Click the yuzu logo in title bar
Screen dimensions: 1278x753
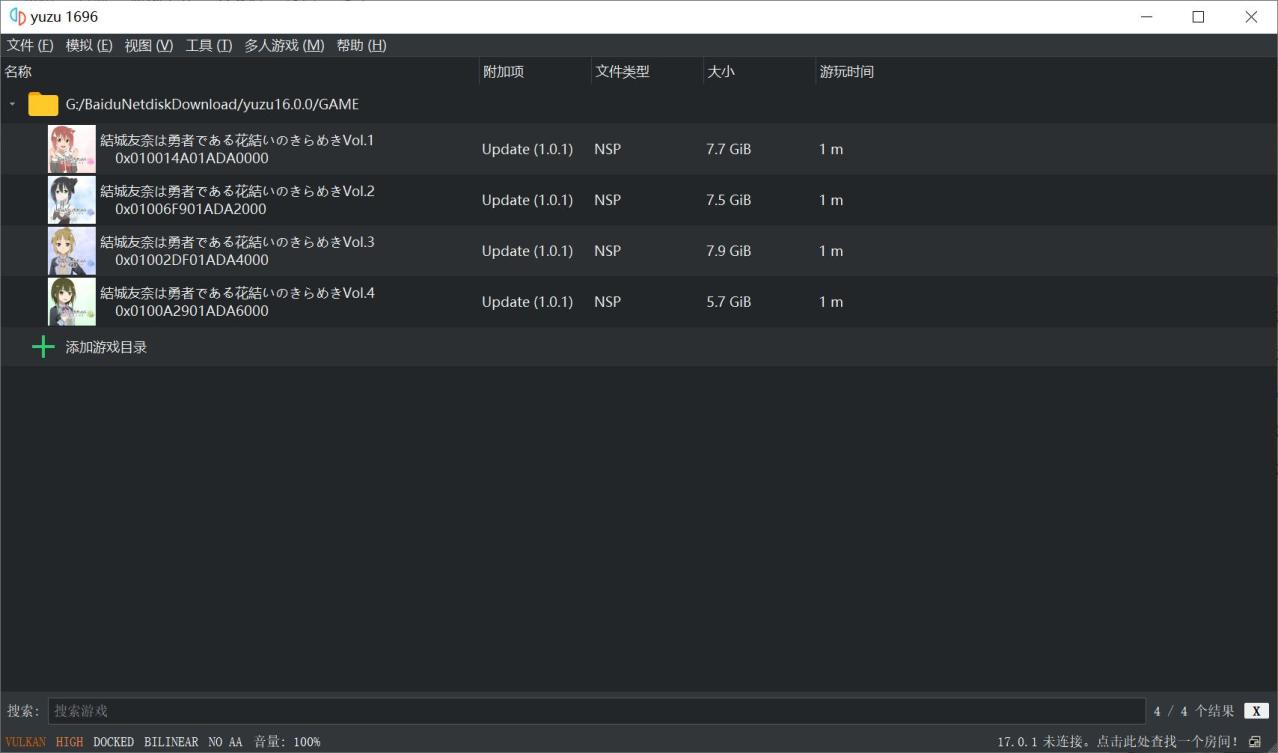[x=17, y=17]
